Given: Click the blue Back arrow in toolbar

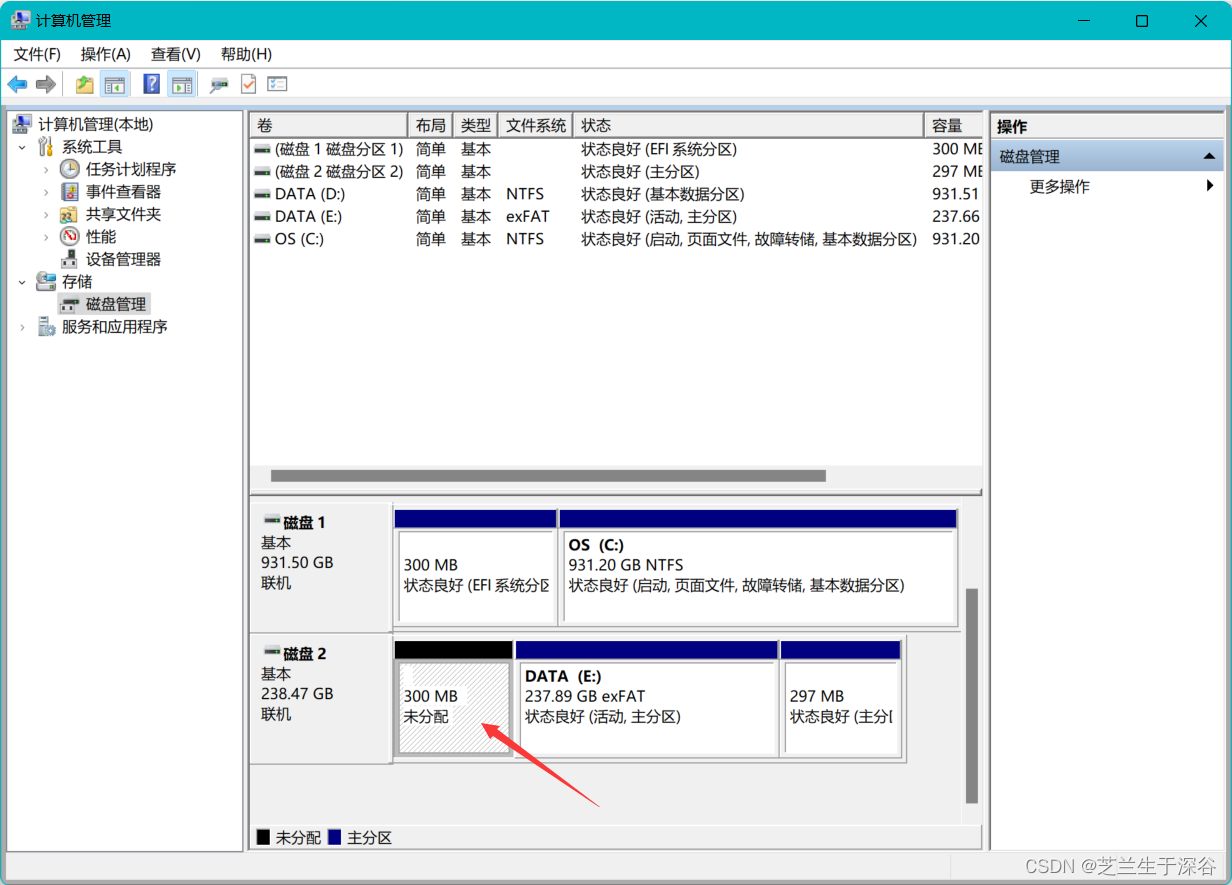Looking at the screenshot, I should [x=17, y=84].
